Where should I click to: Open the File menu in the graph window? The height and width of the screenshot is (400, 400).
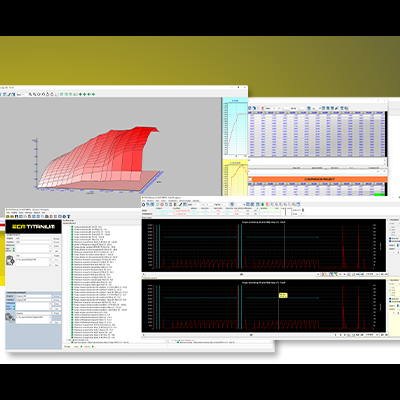[143, 201]
